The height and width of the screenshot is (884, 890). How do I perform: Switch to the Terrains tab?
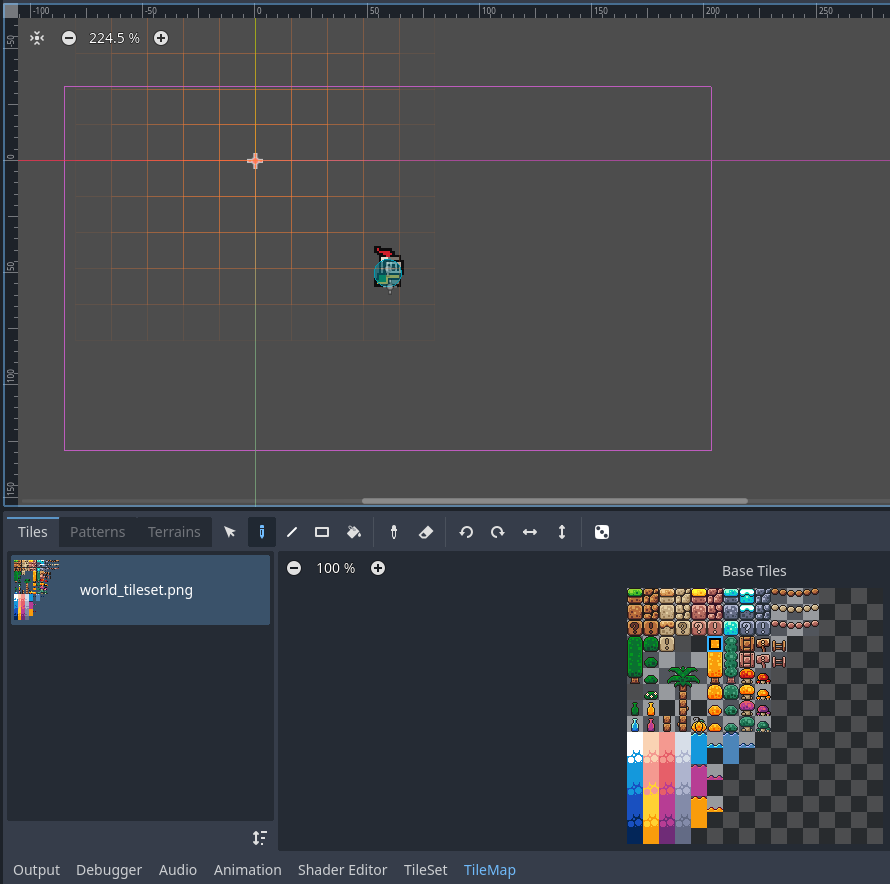pyautogui.click(x=174, y=532)
